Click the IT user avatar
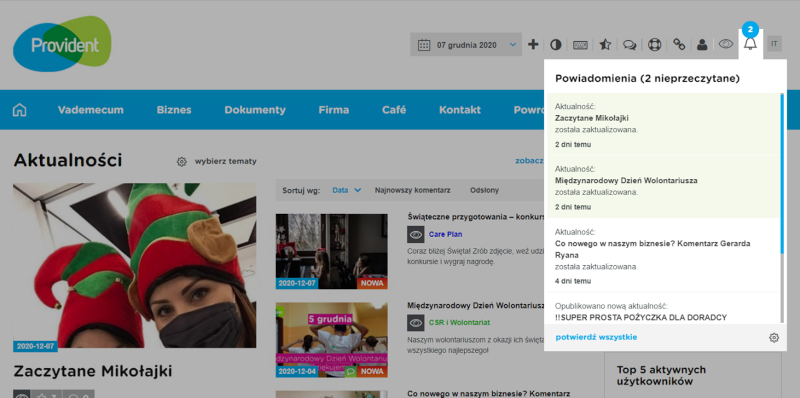 tap(774, 44)
